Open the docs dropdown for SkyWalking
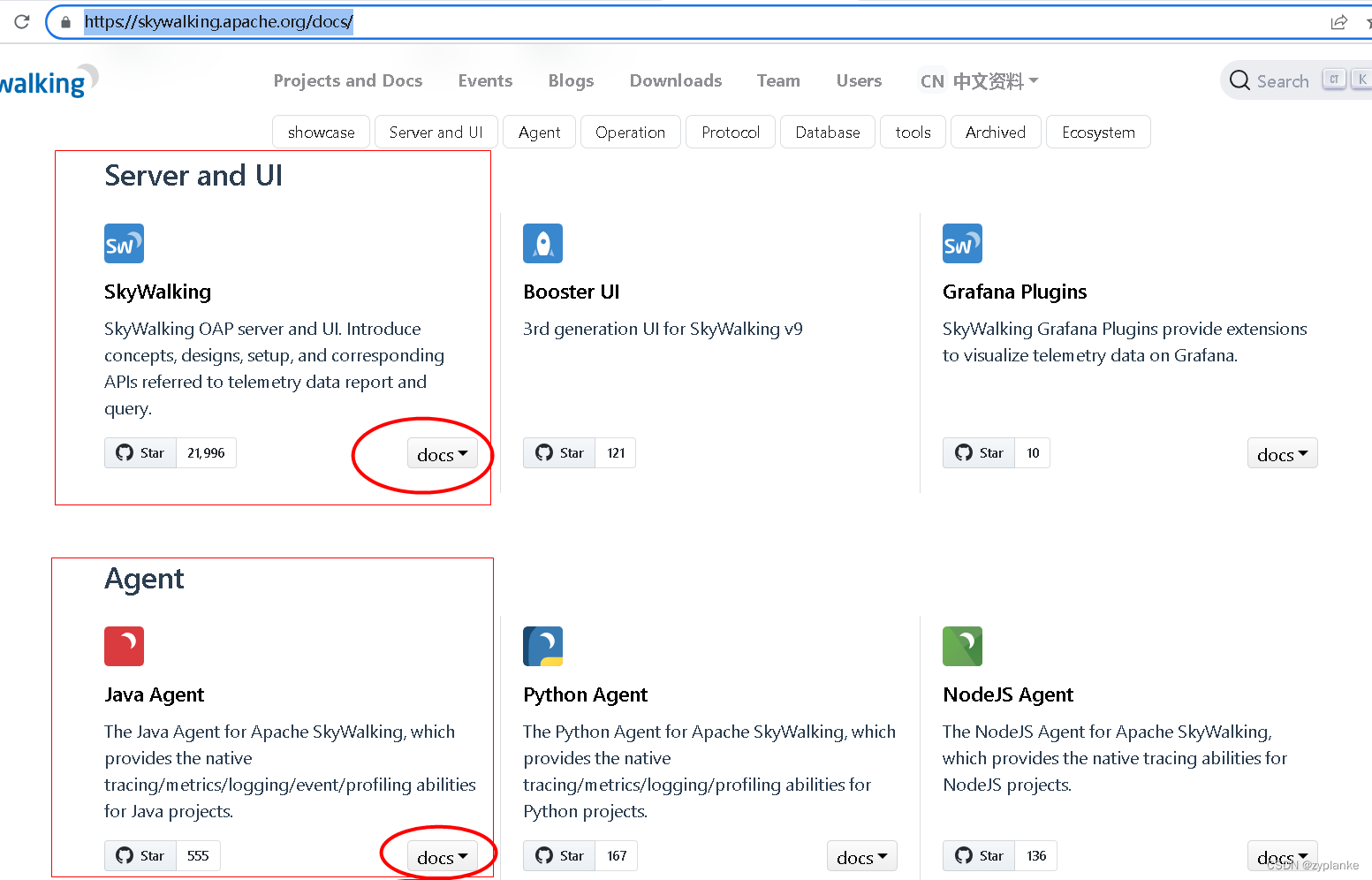1372x880 pixels. 443,453
